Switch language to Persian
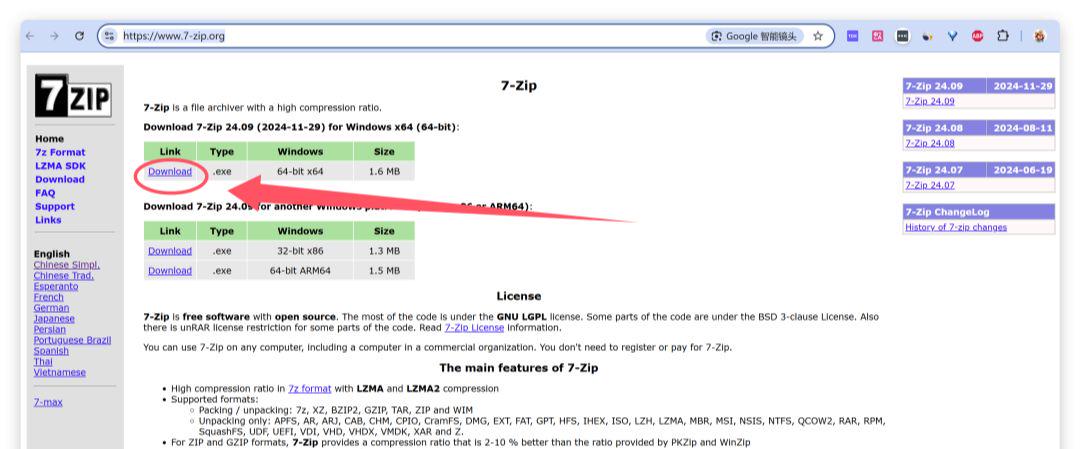 point(50,329)
